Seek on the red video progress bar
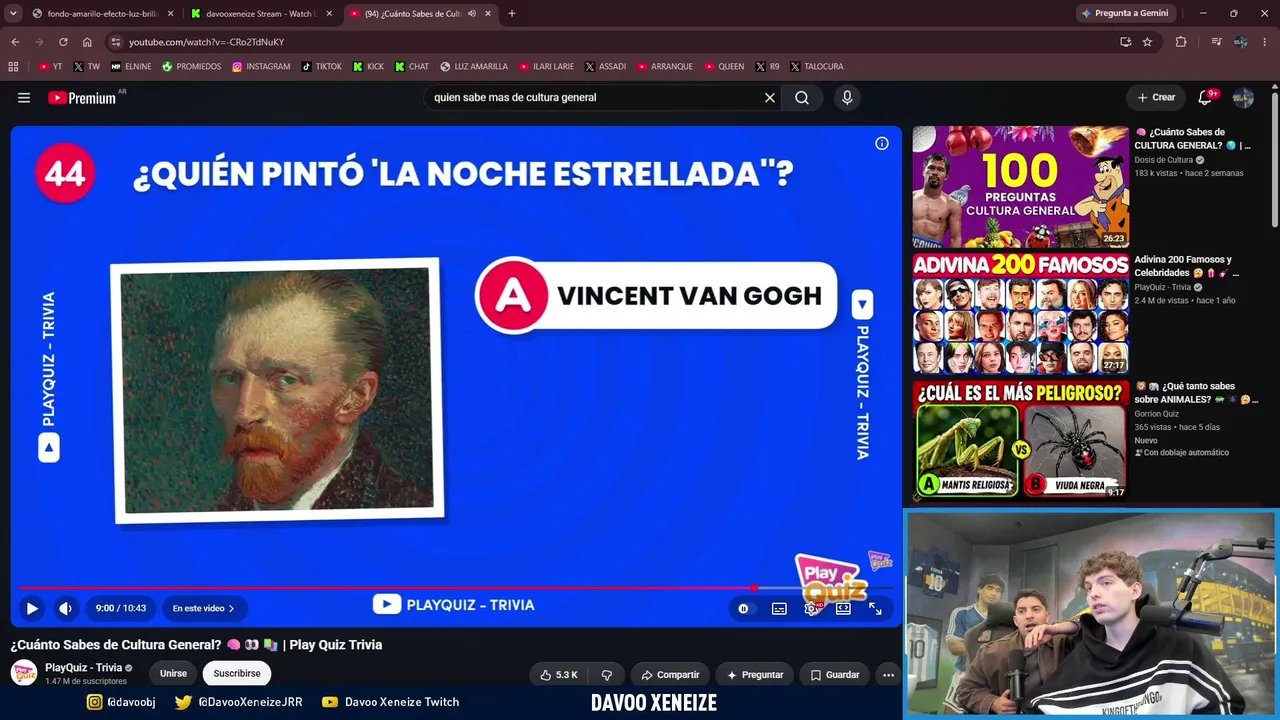 tap(456, 588)
